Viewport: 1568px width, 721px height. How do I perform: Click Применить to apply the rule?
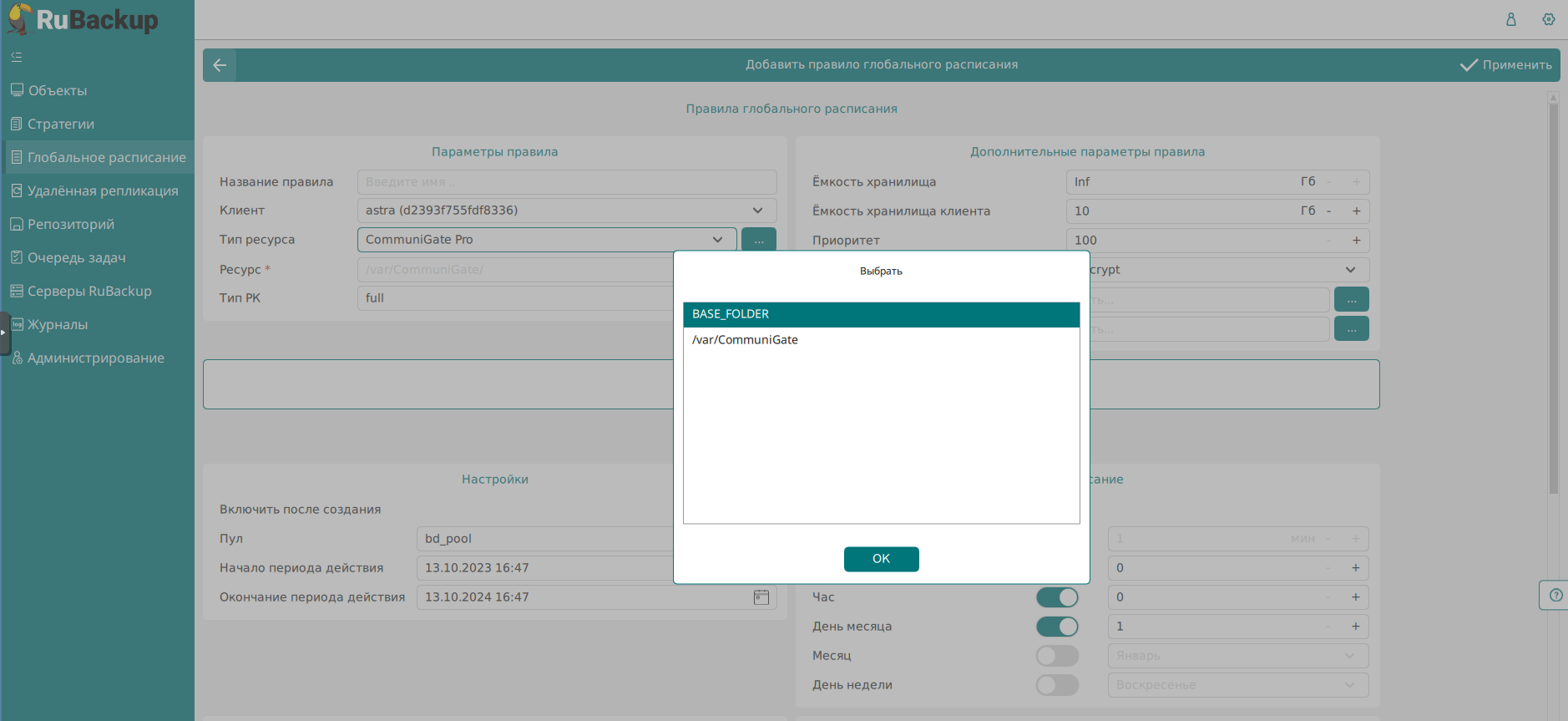tap(1506, 65)
